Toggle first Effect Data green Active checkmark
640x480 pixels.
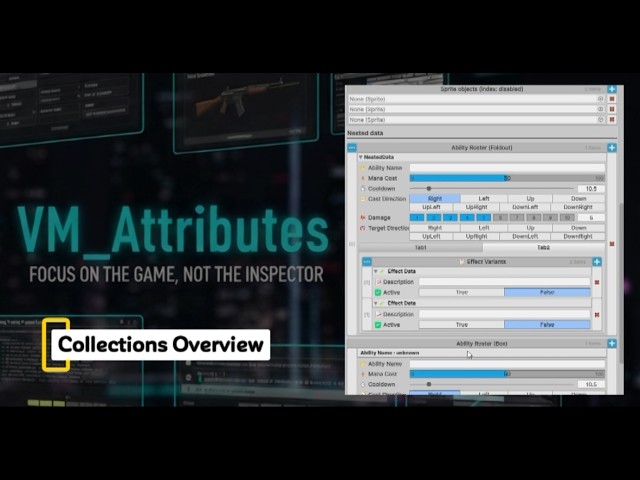coord(378,292)
